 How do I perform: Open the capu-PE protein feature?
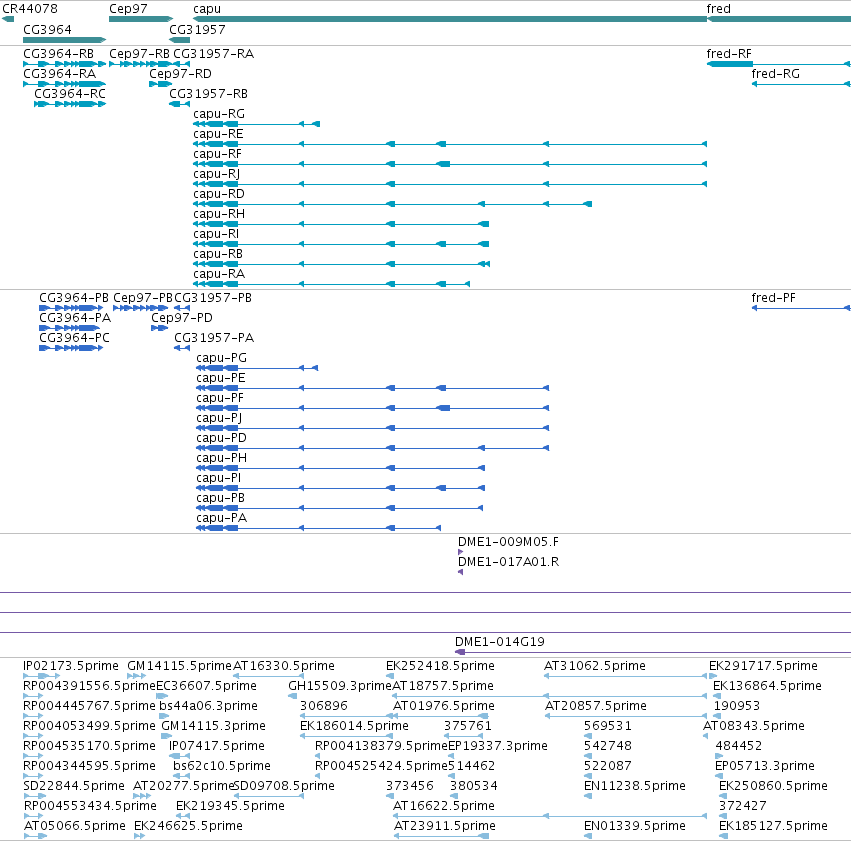point(373,388)
